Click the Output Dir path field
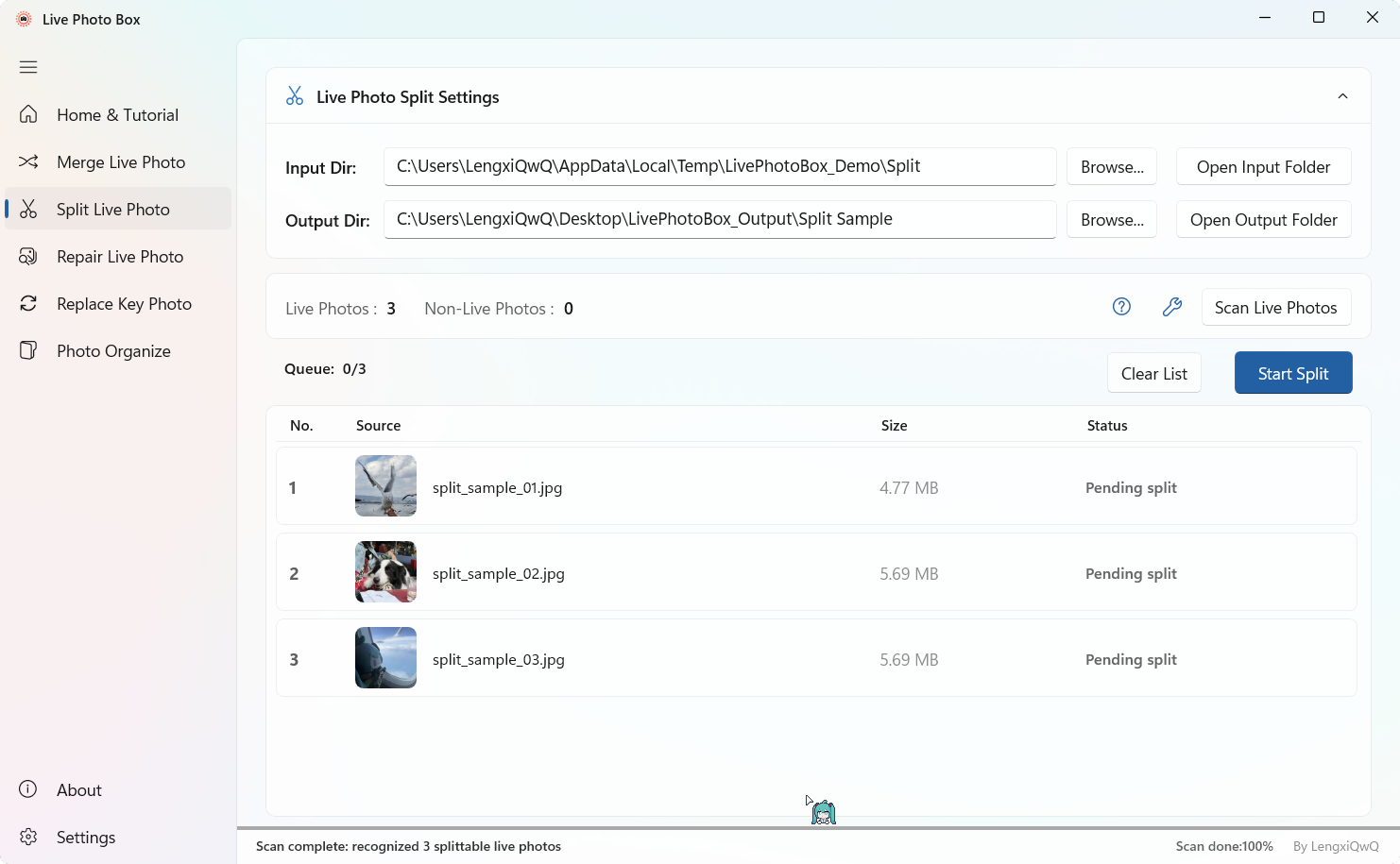 (720, 219)
